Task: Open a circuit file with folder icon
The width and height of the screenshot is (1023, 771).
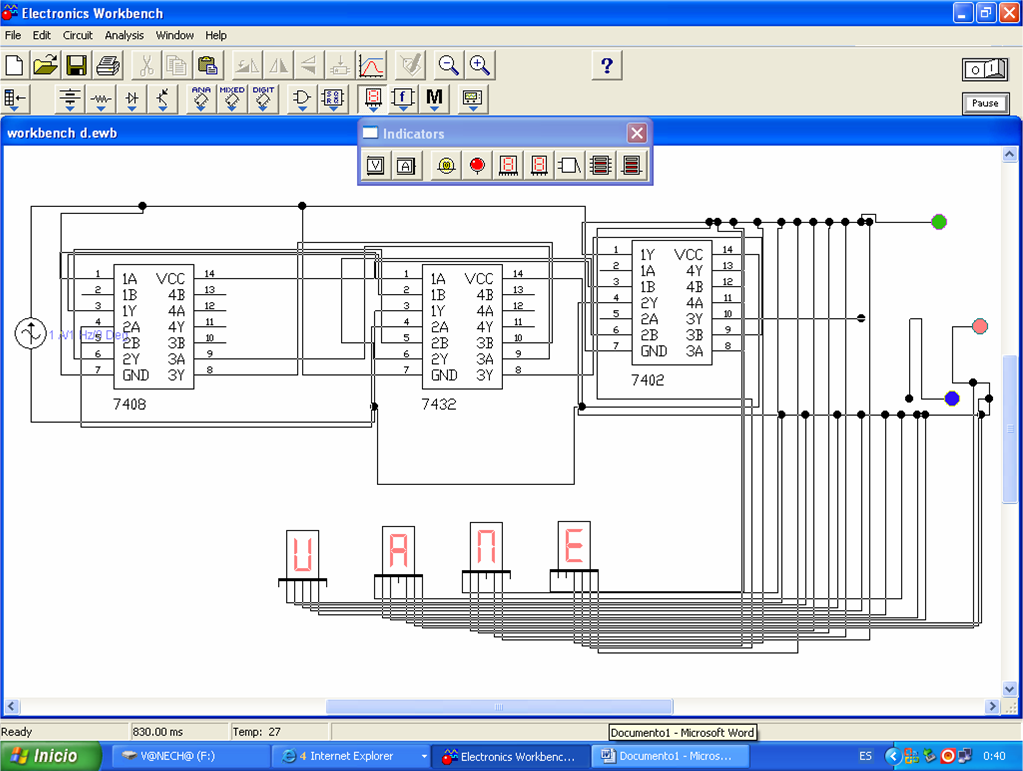Action: coord(46,66)
